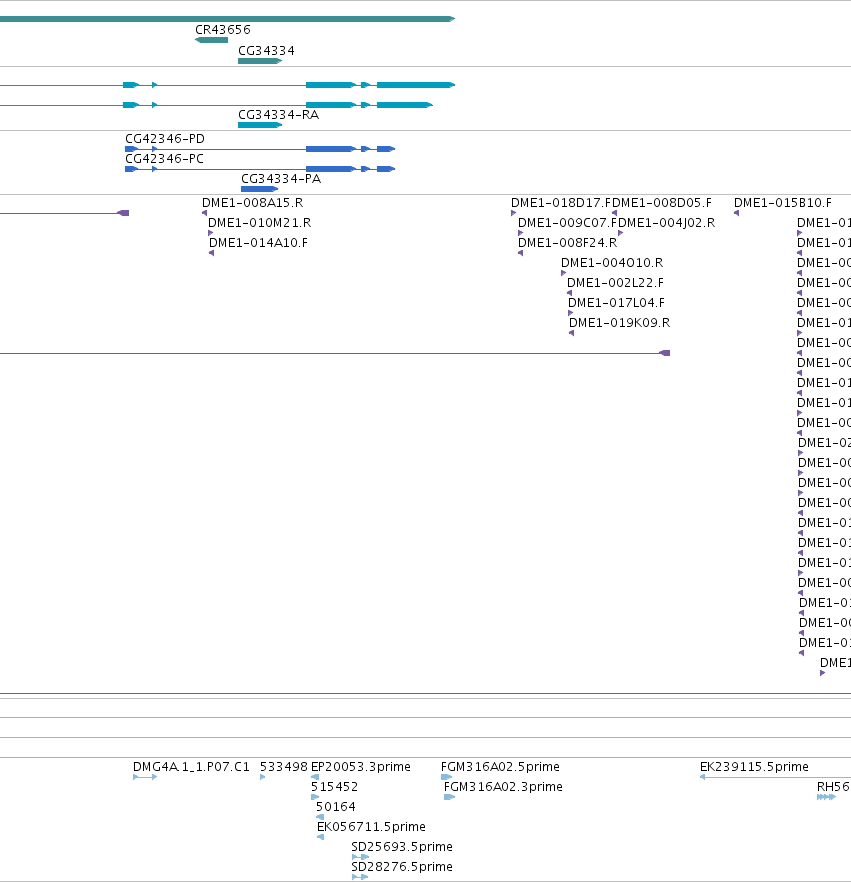Open the EP20053.3prime feature label
The width and height of the screenshot is (851, 882).
(361, 767)
